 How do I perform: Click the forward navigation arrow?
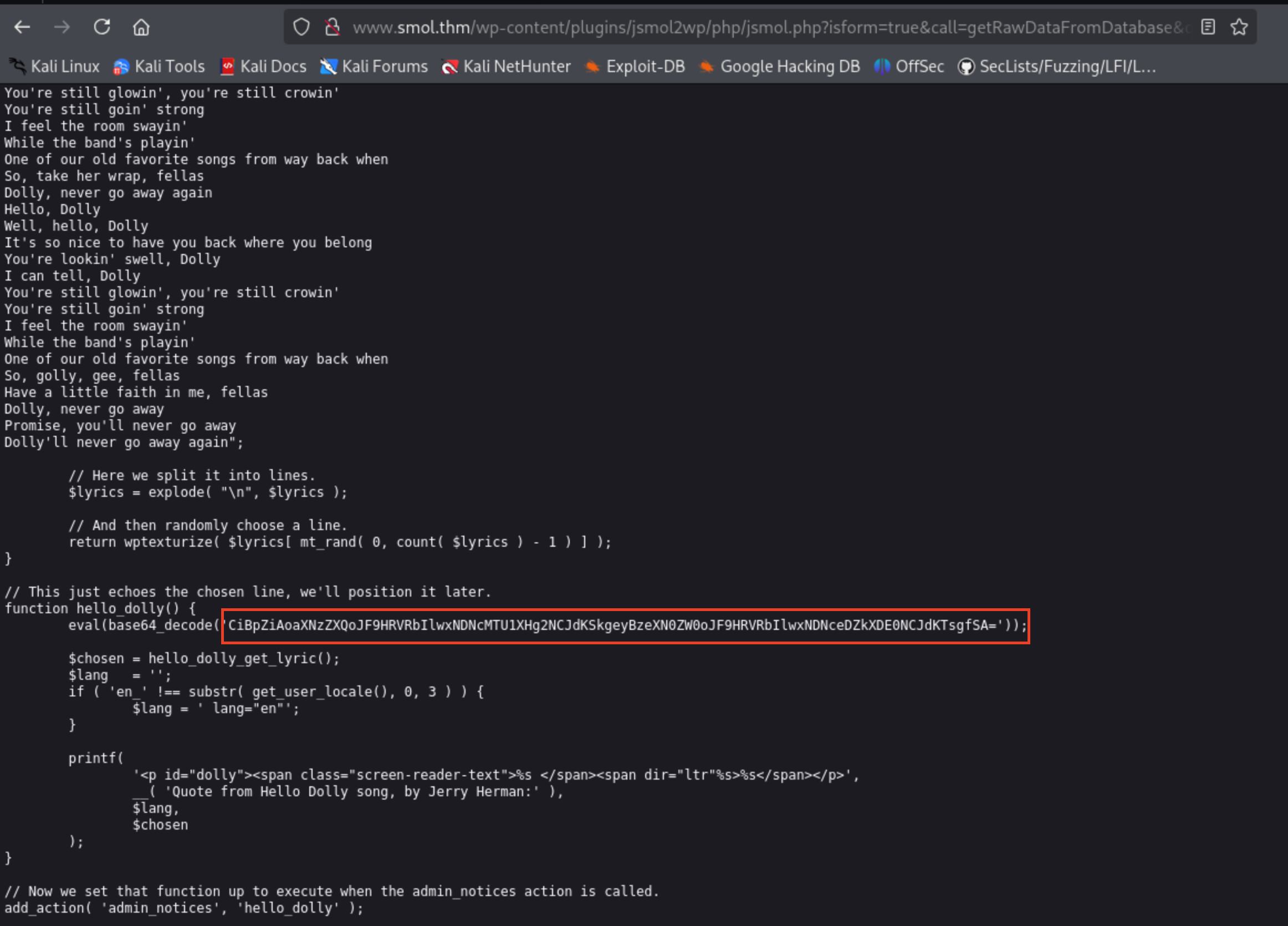[62, 27]
